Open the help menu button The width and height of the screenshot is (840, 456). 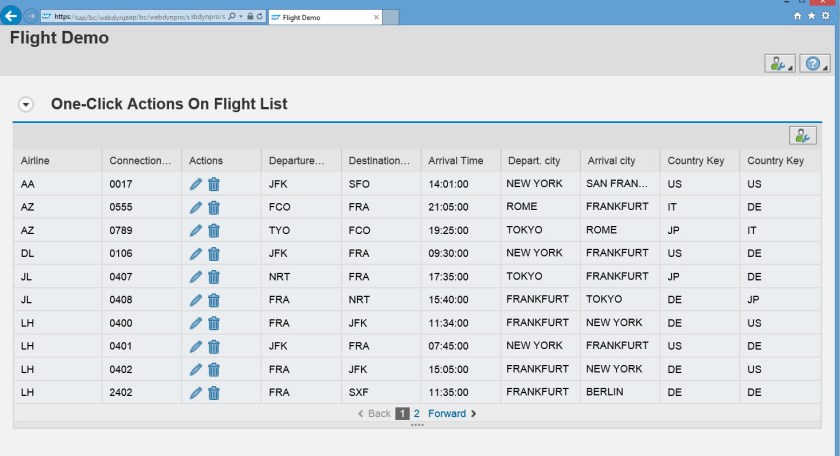click(x=814, y=64)
